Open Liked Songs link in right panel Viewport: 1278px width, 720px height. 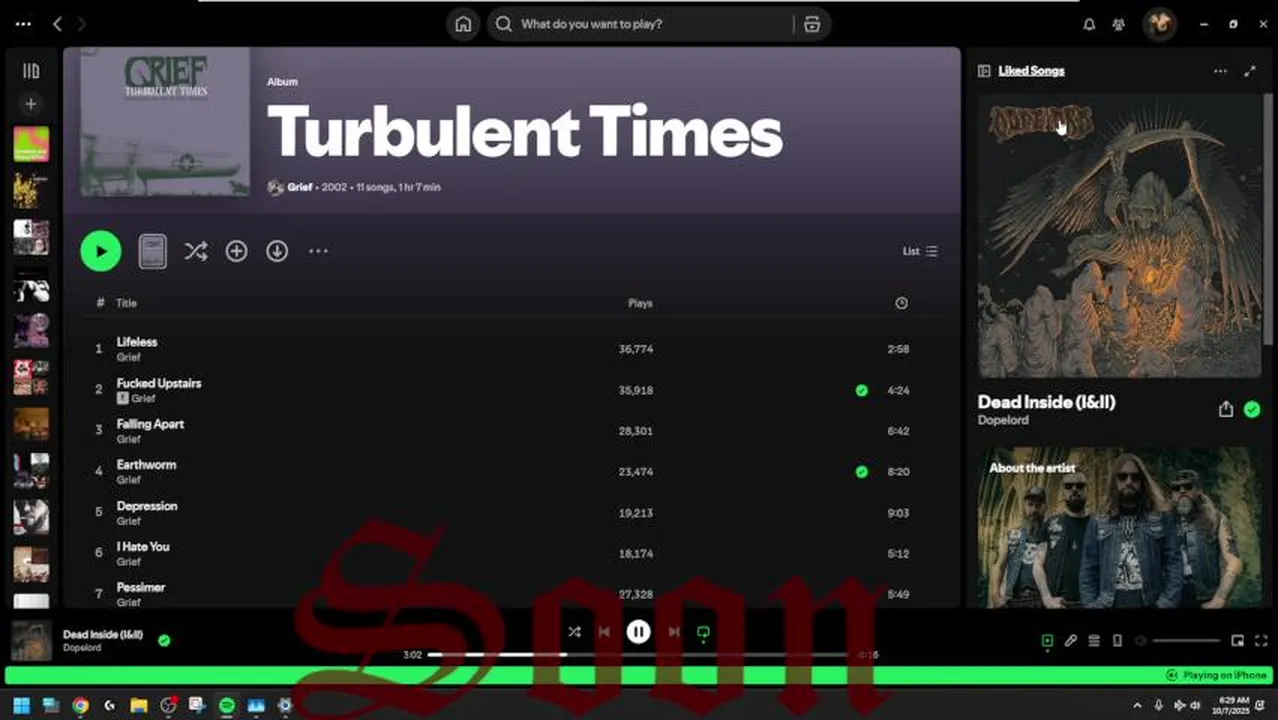click(x=1031, y=71)
